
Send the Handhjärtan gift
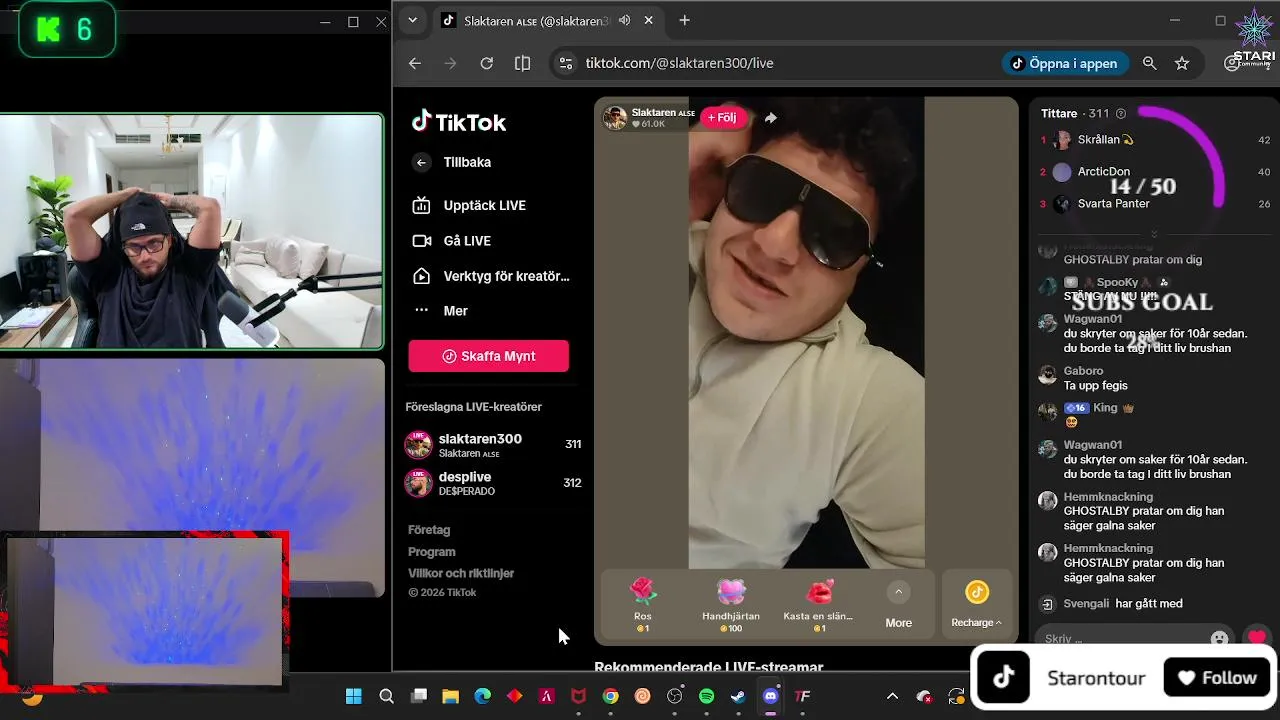click(x=731, y=604)
